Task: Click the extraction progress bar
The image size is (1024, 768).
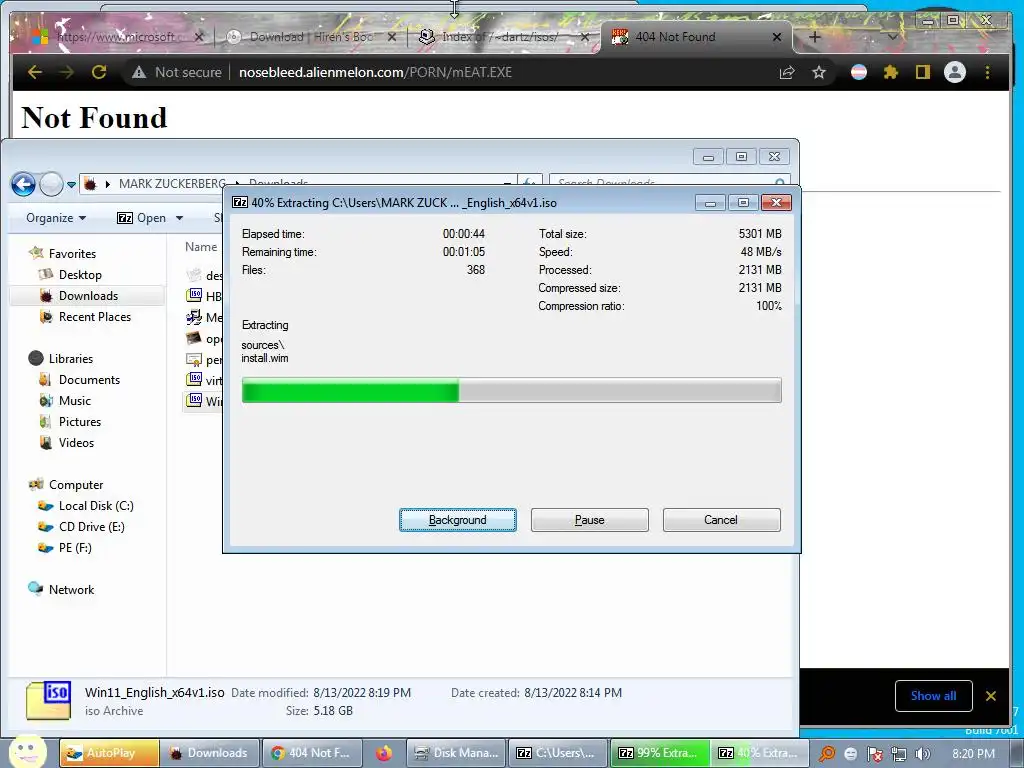Action: (511, 391)
